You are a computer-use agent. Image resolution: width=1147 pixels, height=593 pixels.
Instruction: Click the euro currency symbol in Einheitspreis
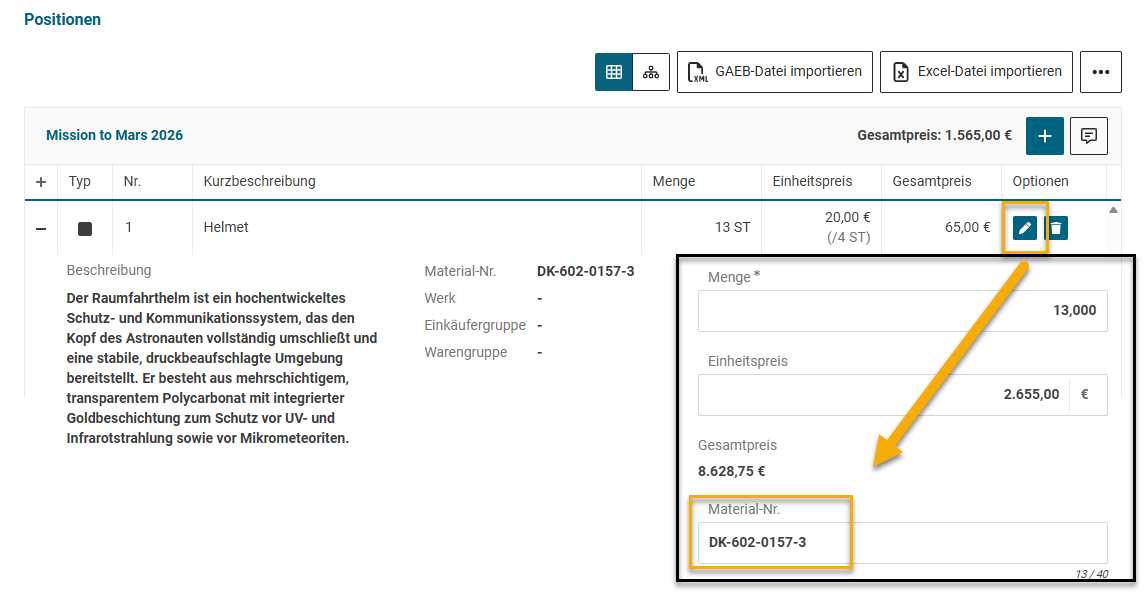(1085, 395)
